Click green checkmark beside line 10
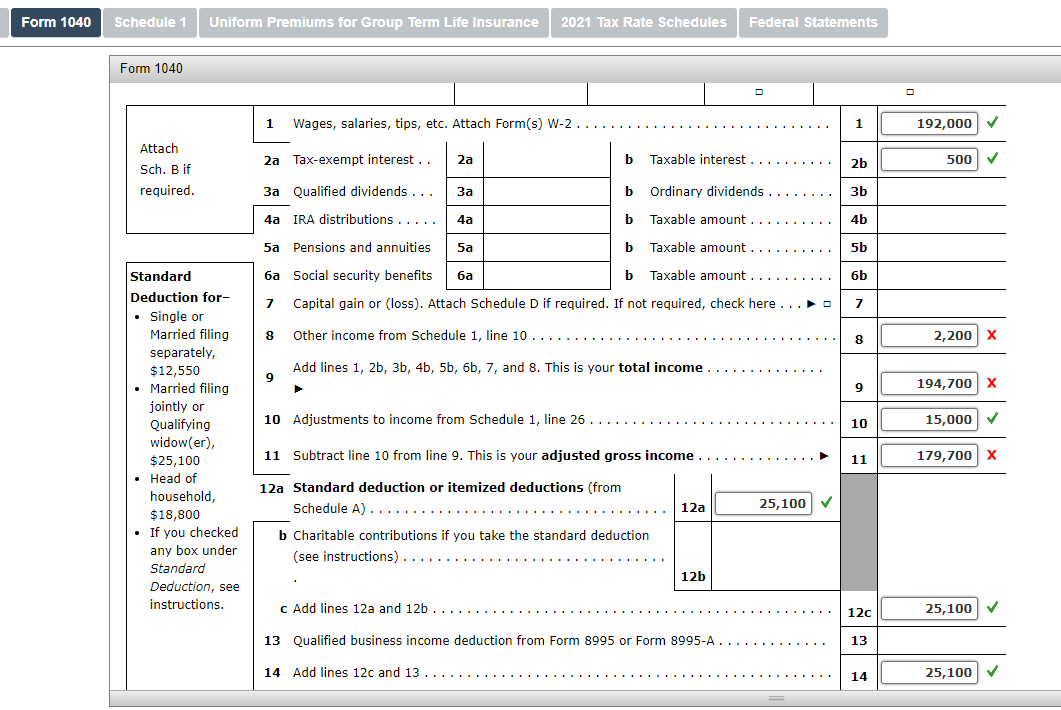 (x=993, y=418)
